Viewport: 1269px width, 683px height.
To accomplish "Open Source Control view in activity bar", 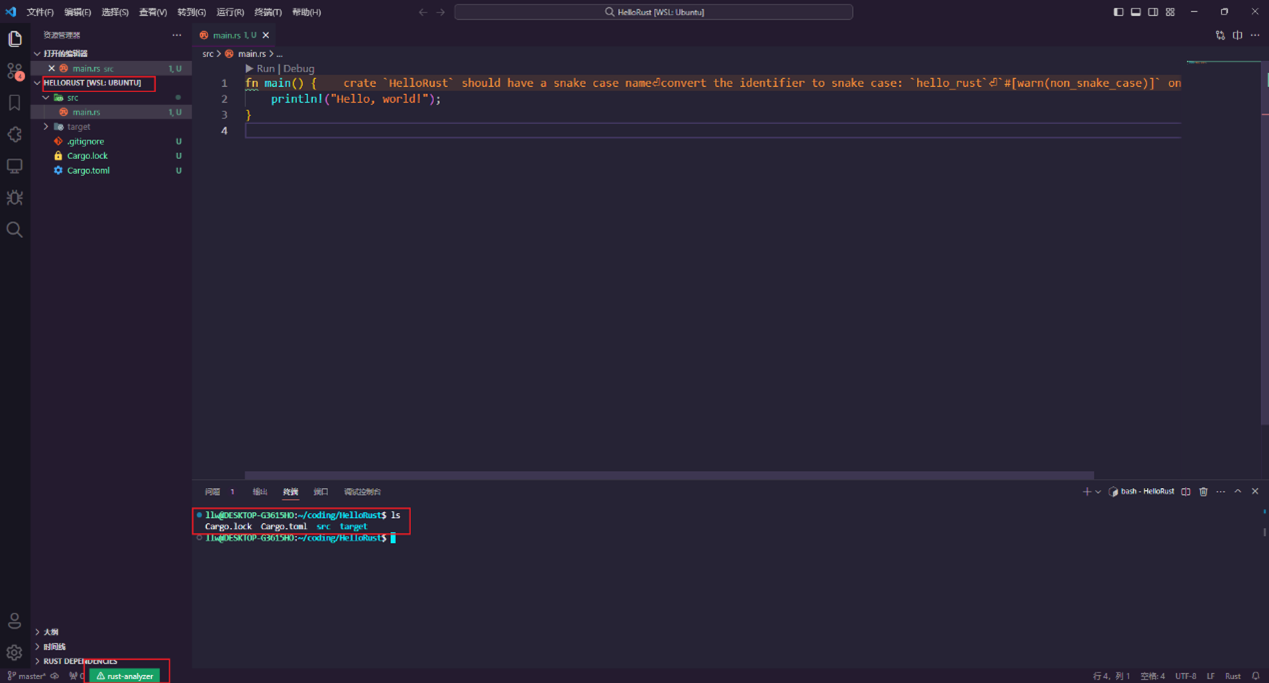I will click(15, 71).
